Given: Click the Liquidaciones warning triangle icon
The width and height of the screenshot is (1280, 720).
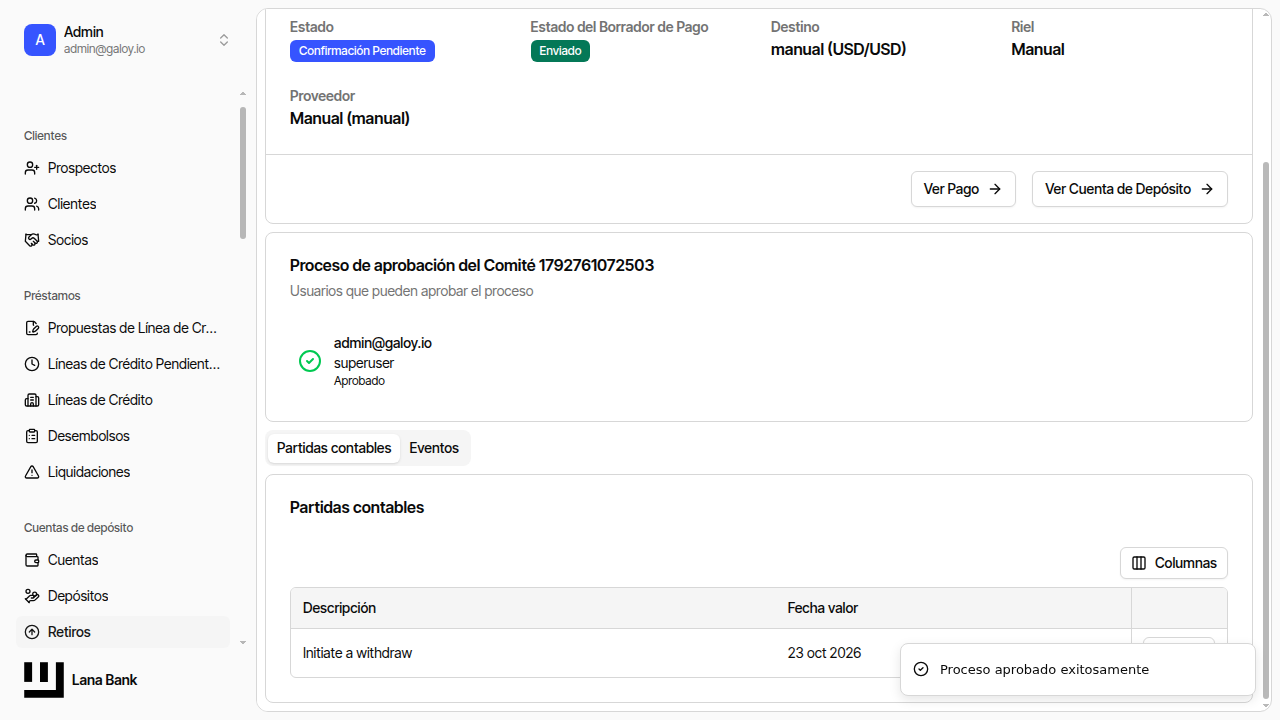Looking at the screenshot, I should [32, 472].
